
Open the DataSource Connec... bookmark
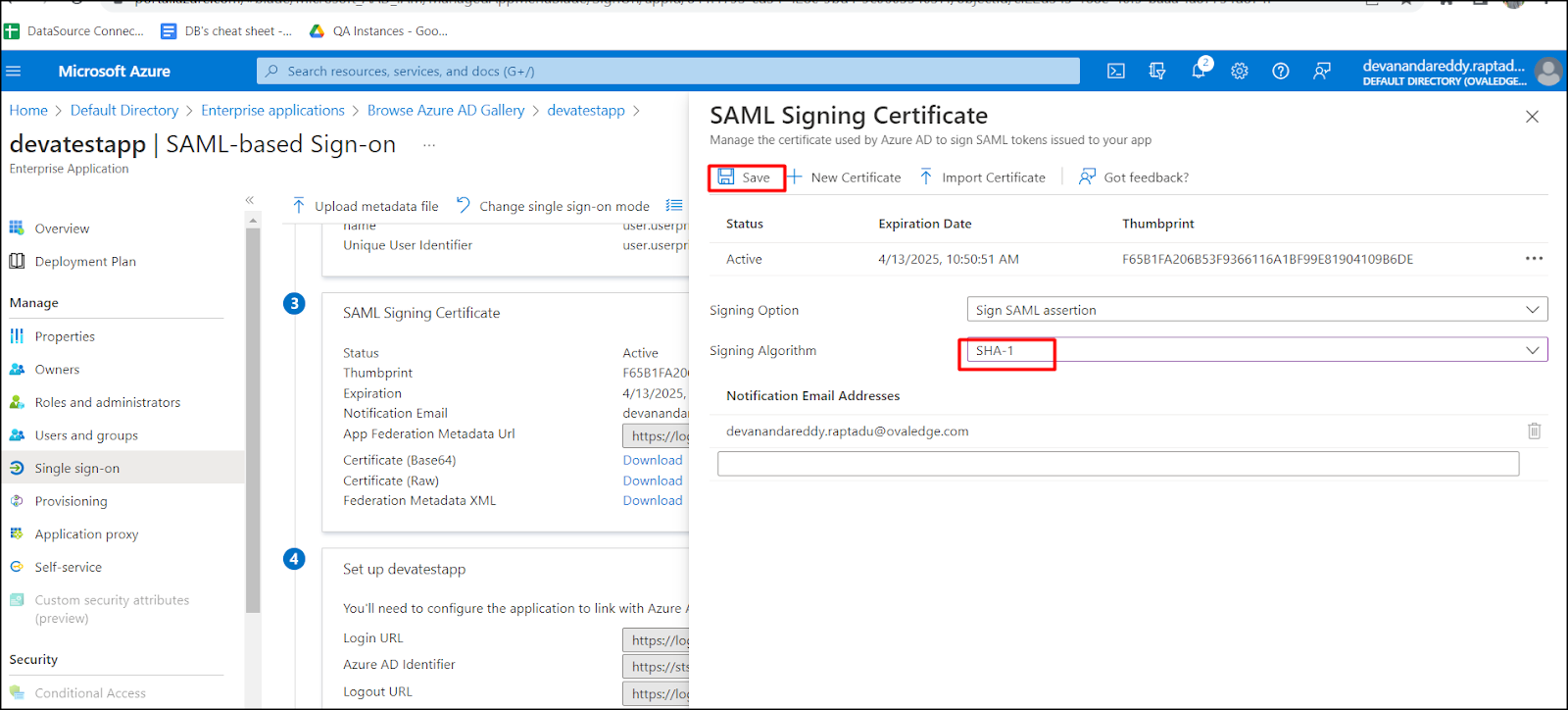click(74, 31)
